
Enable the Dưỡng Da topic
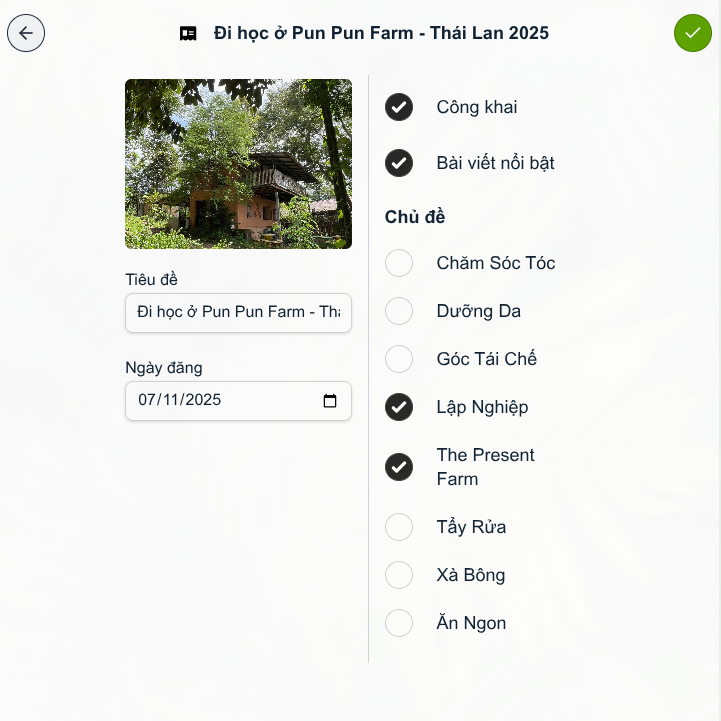click(x=399, y=311)
